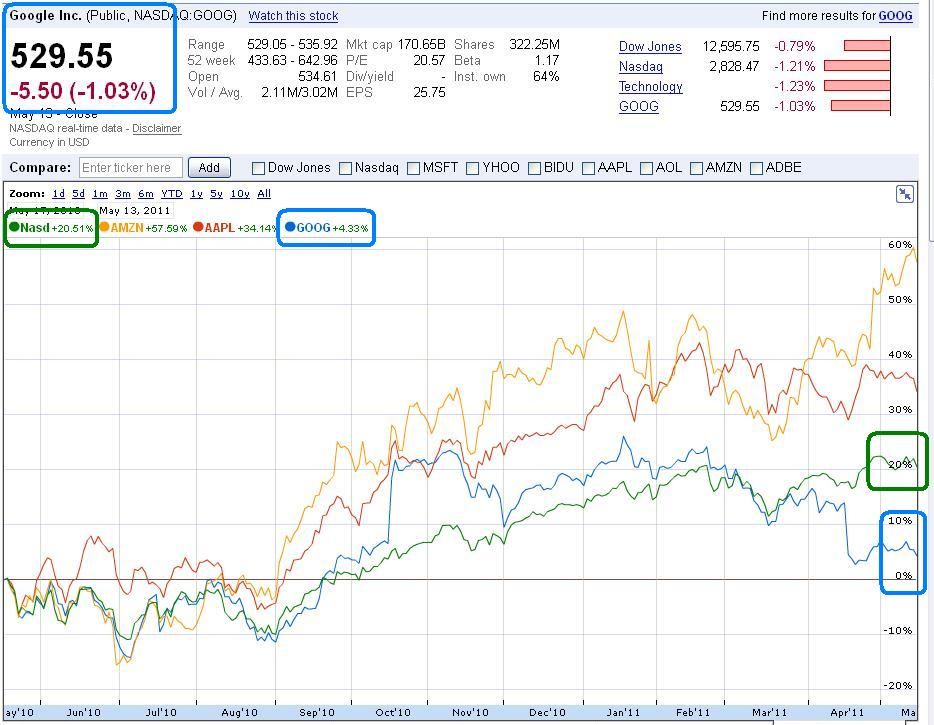Screen dimensions: 934x725
Task: Click the Jun'10 timeline label
Action: (x=83, y=712)
